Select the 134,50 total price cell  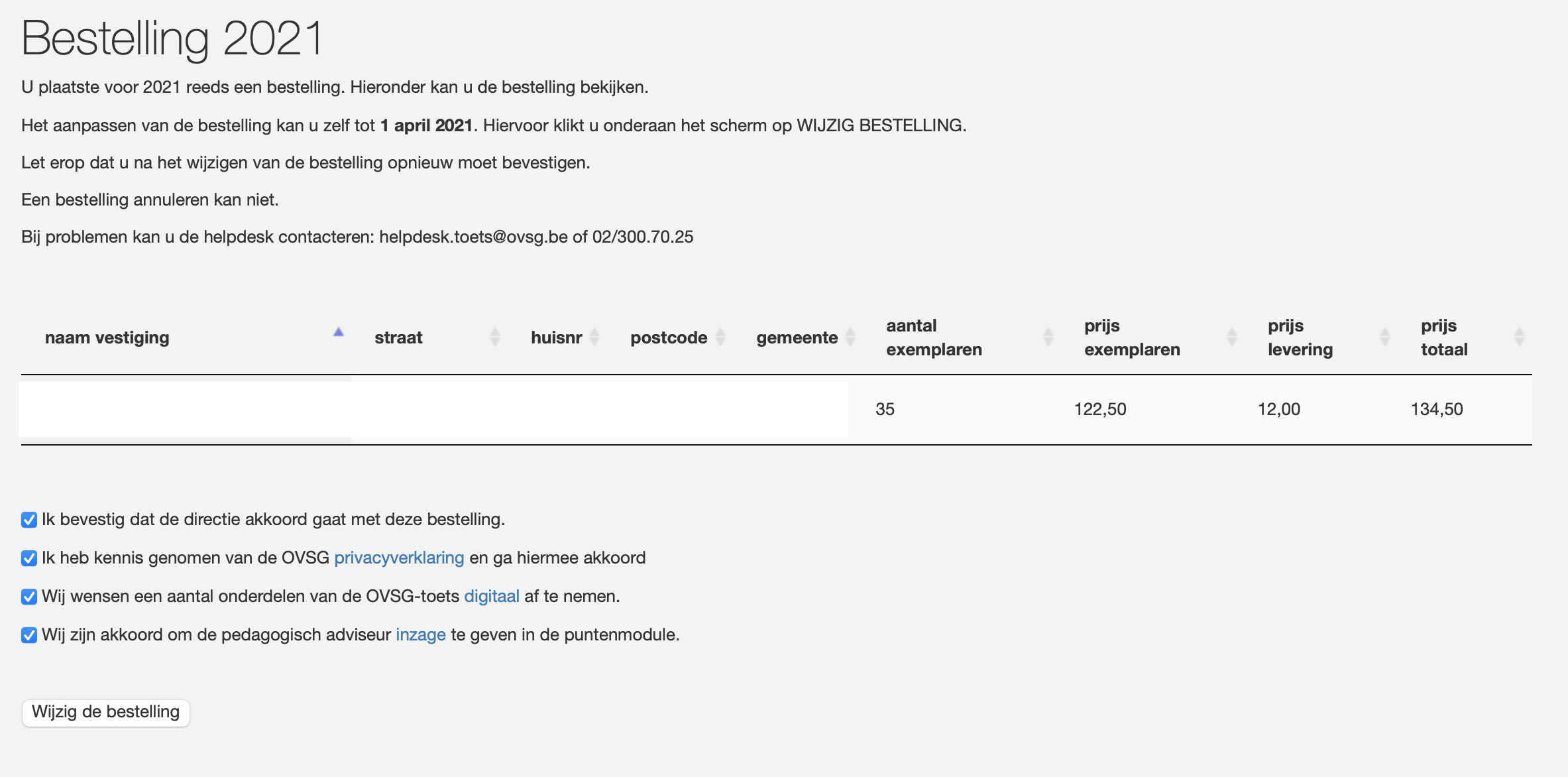1437,410
